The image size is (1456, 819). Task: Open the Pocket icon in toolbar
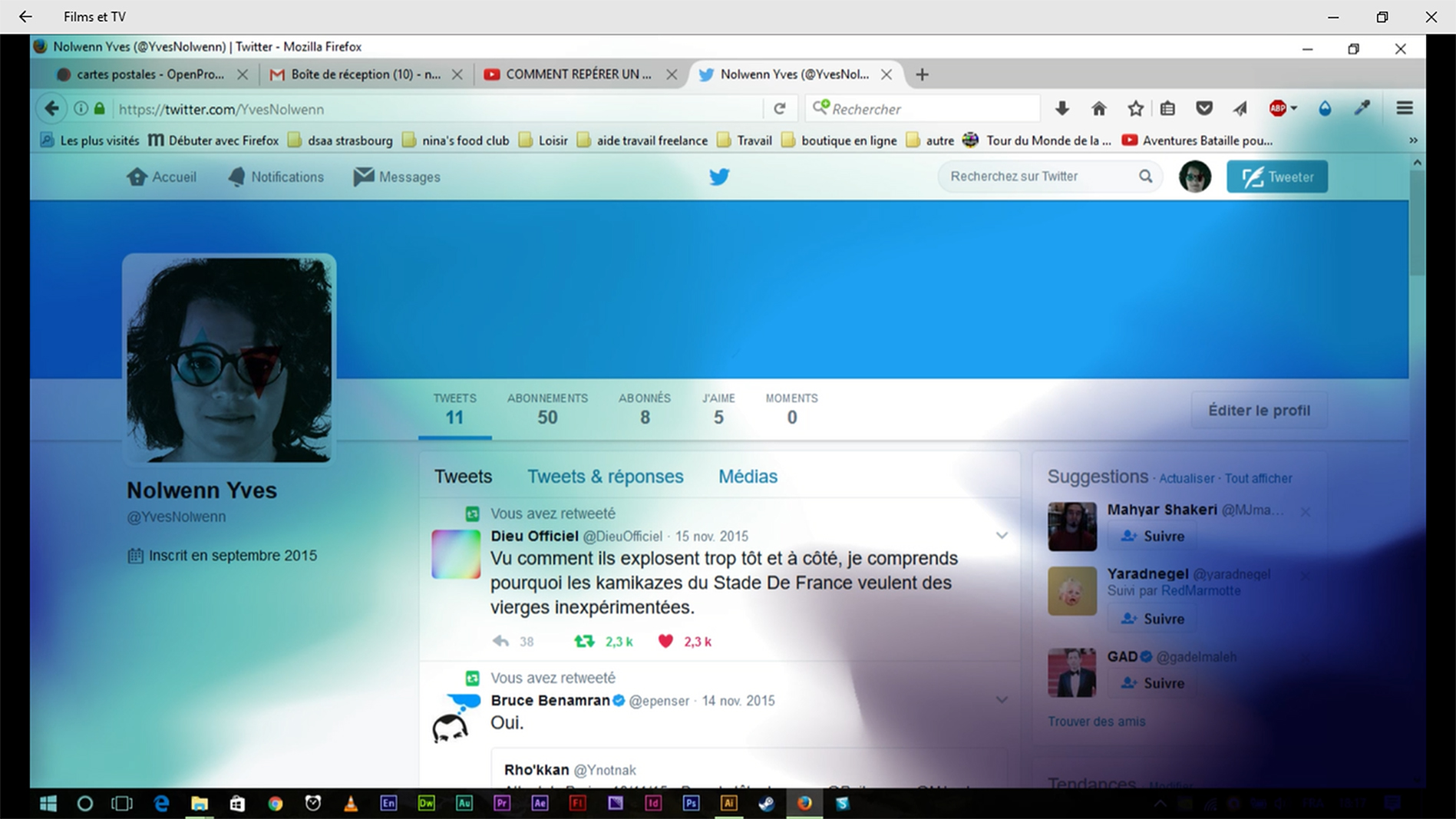[1204, 109]
